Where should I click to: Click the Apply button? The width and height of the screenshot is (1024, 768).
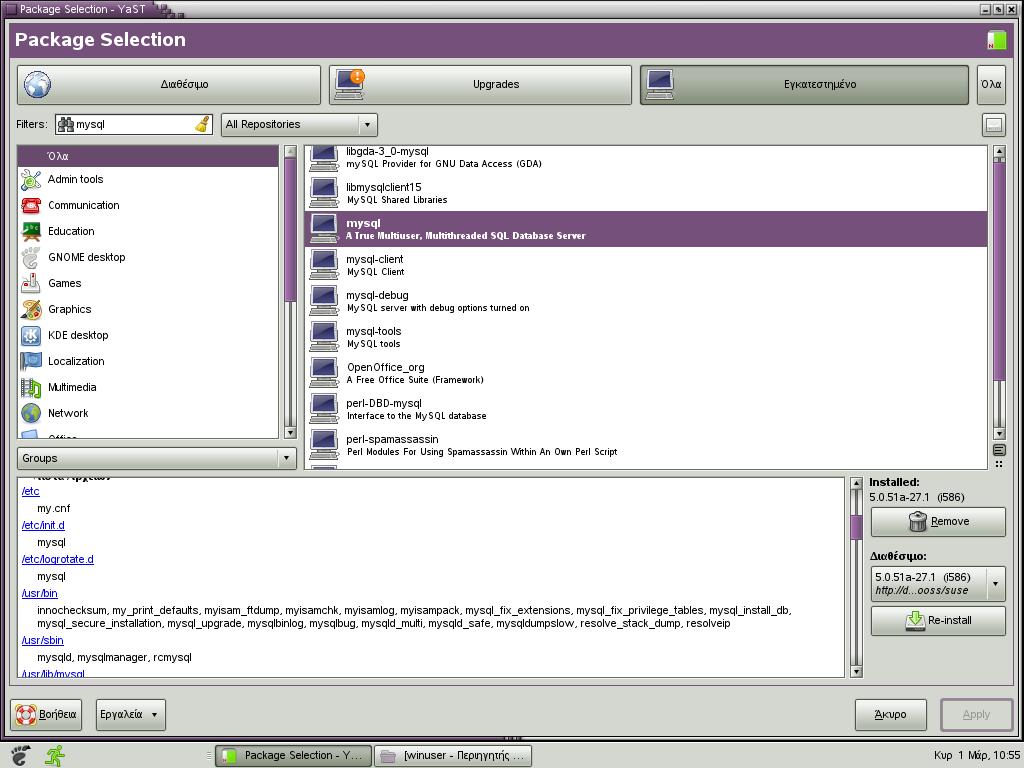[x=976, y=714]
